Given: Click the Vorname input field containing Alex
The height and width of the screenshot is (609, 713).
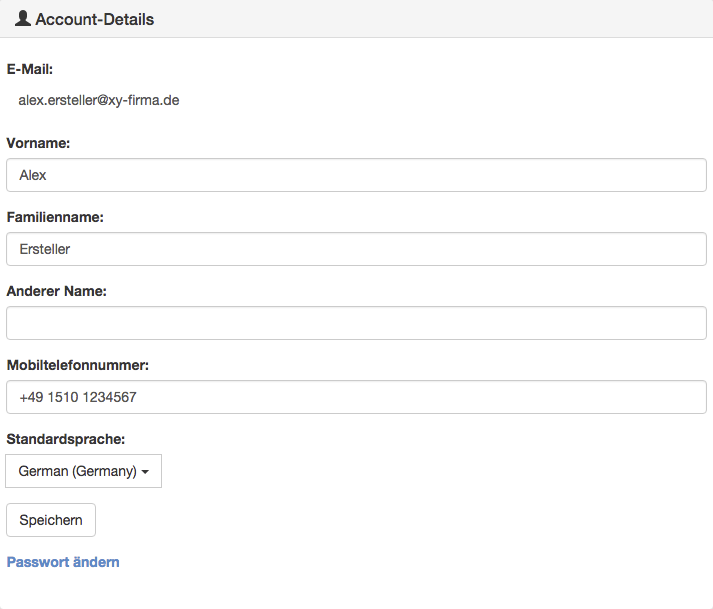Looking at the screenshot, I should [356, 175].
